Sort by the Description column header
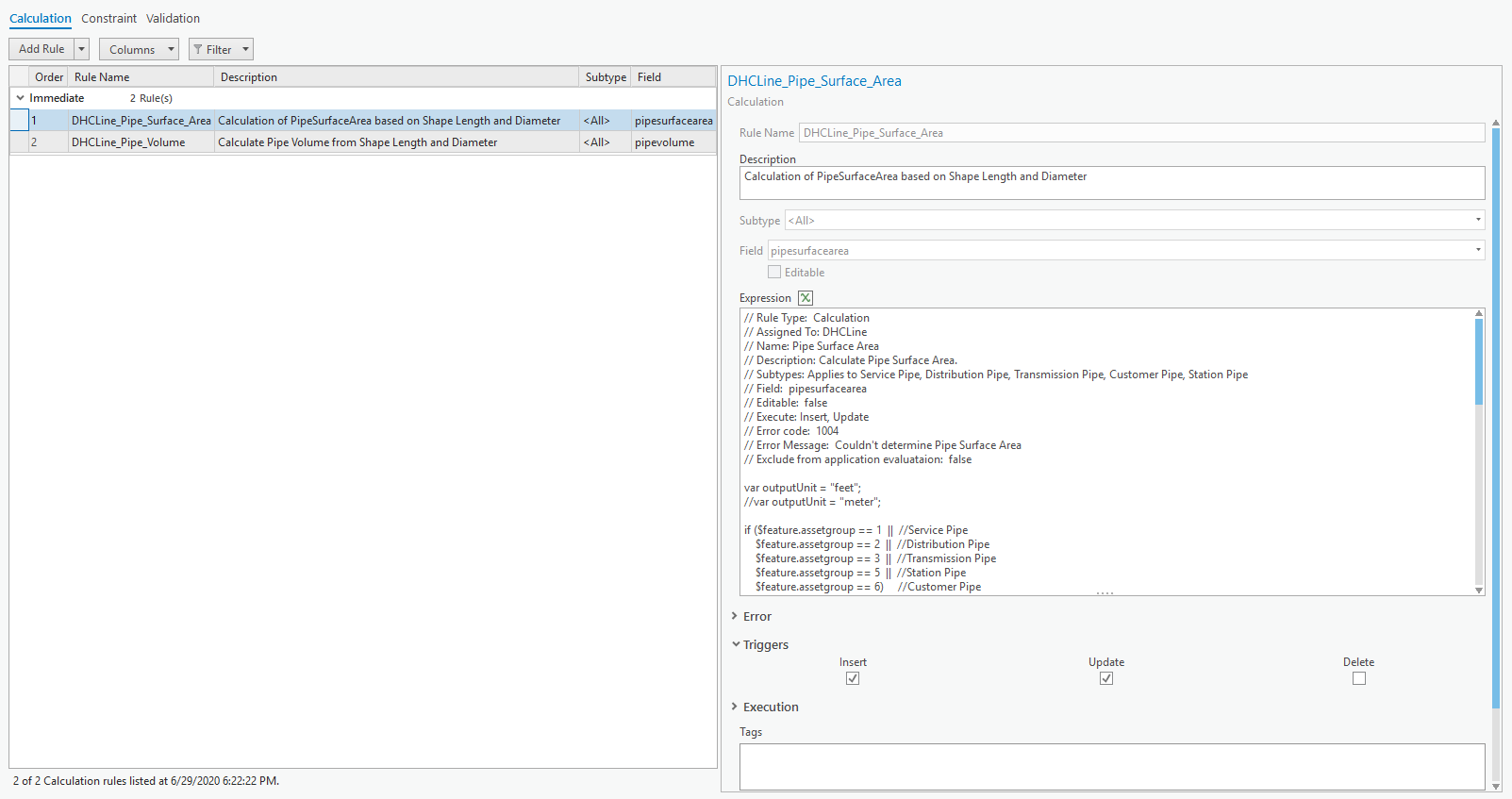Screen dimensions: 1512x799 (396, 77)
